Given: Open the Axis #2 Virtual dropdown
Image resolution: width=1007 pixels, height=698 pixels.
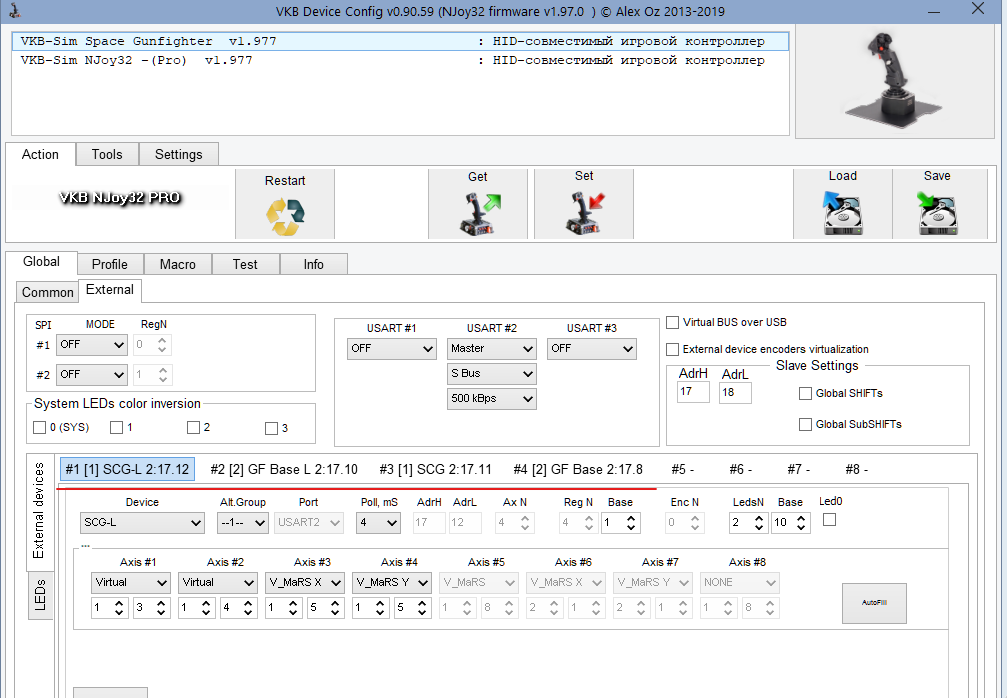Looking at the screenshot, I should click(218, 582).
